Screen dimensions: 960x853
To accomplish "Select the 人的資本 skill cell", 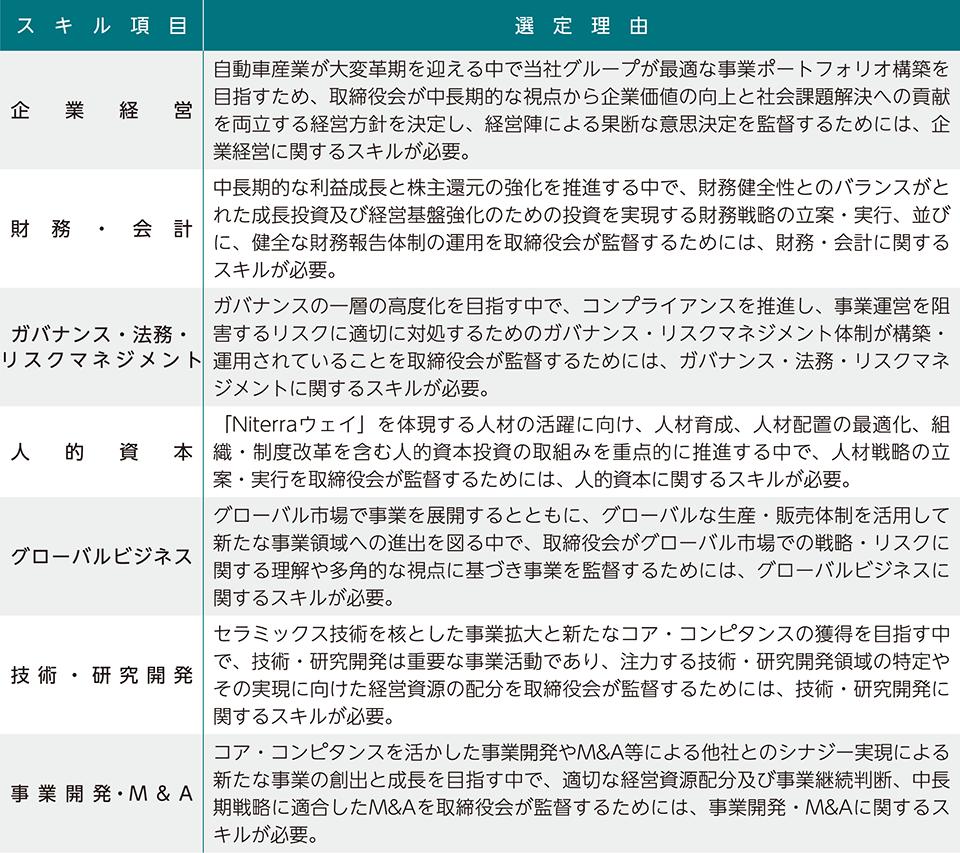I will pyautogui.click(x=101, y=452).
